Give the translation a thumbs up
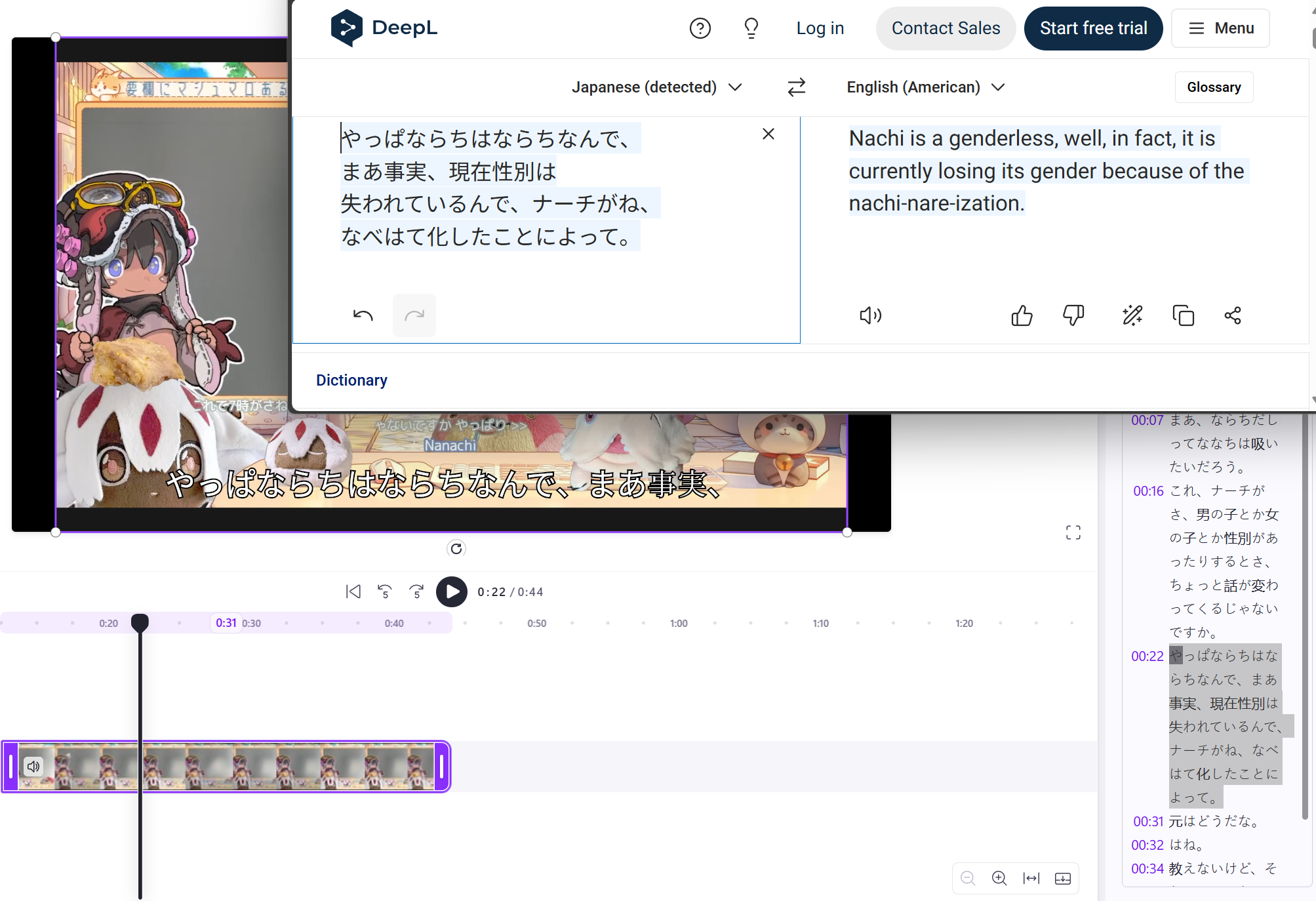Image resolution: width=1316 pixels, height=901 pixels. pyautogui.click(x=1022, y=315)
